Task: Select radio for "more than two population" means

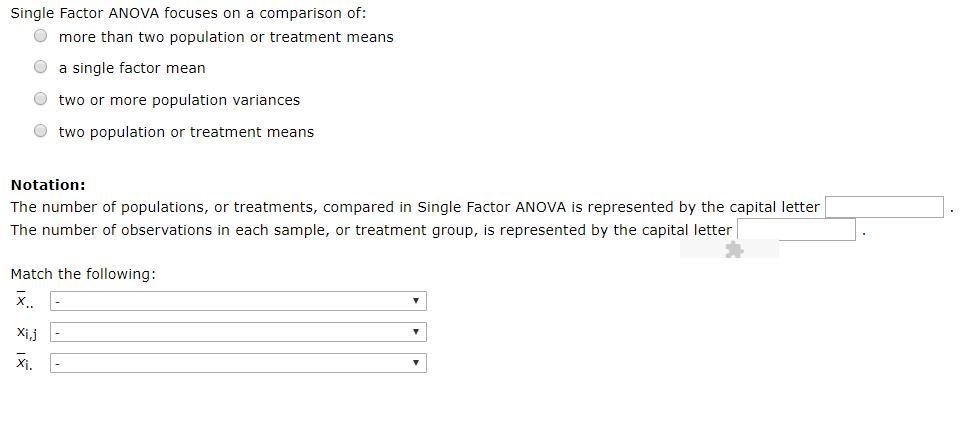Action: pos(40,36)
